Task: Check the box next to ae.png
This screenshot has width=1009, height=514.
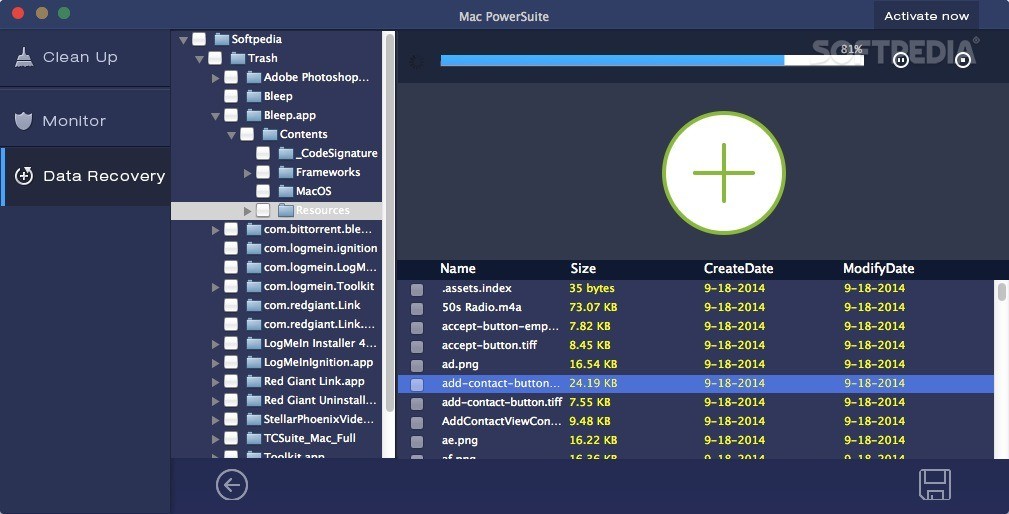Action: pos(417,442)
